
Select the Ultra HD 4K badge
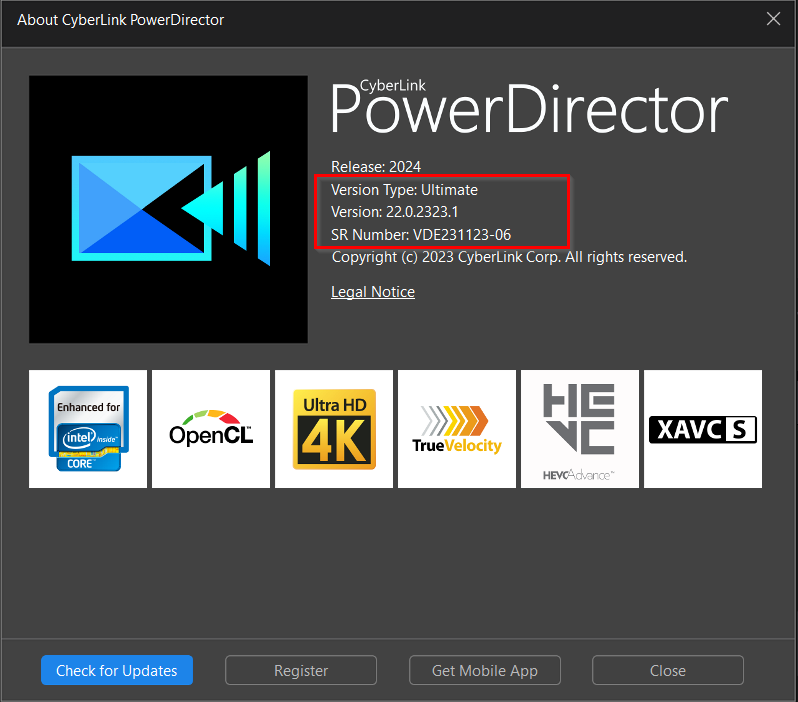tap(334, 429)
